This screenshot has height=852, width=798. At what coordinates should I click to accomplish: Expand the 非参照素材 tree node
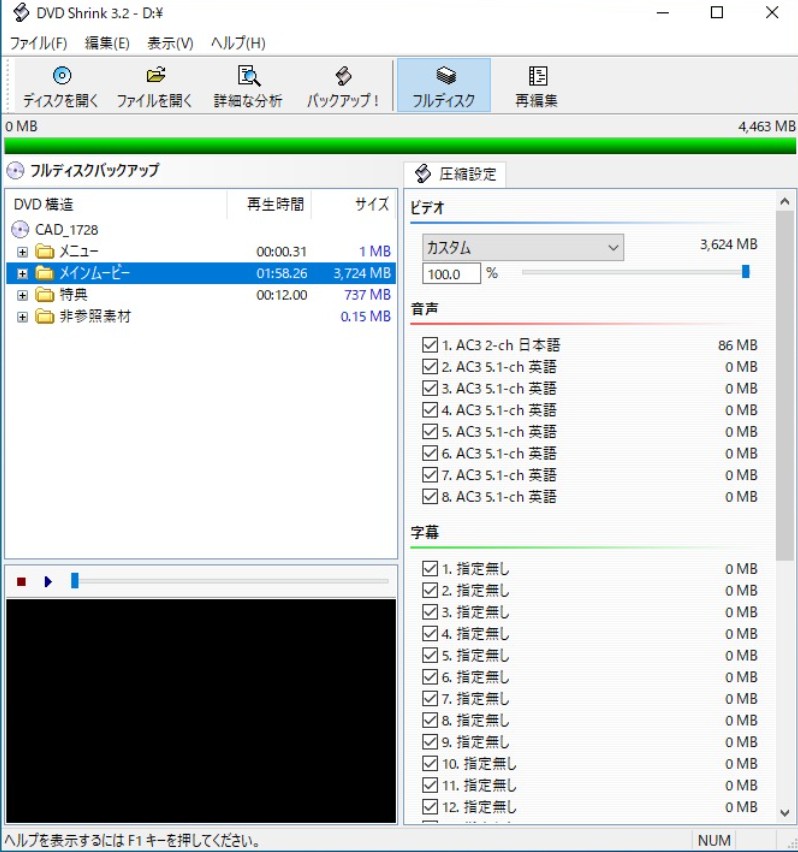coord(22,317)
